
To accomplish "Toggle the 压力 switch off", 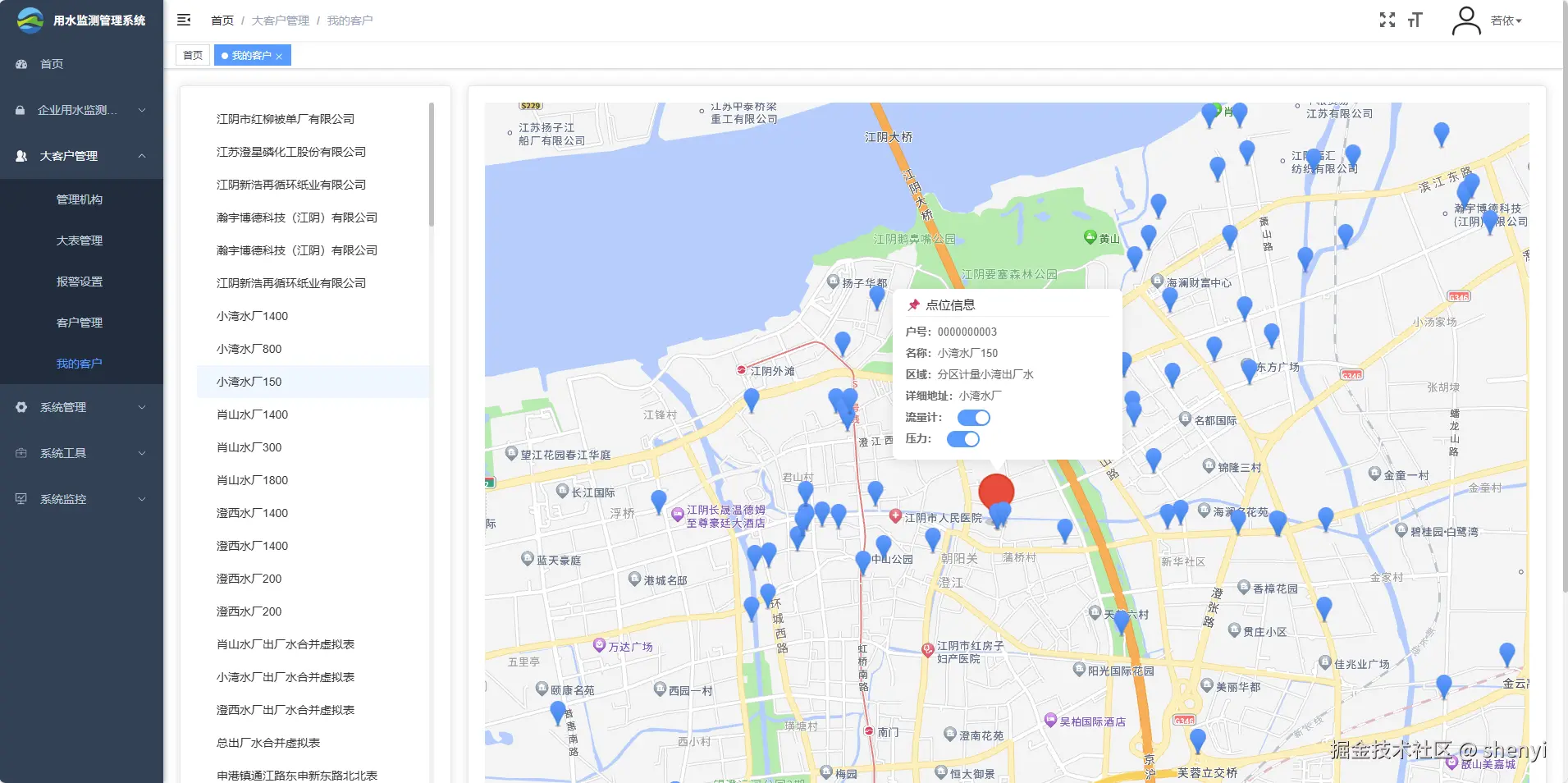I will (963, 439).
